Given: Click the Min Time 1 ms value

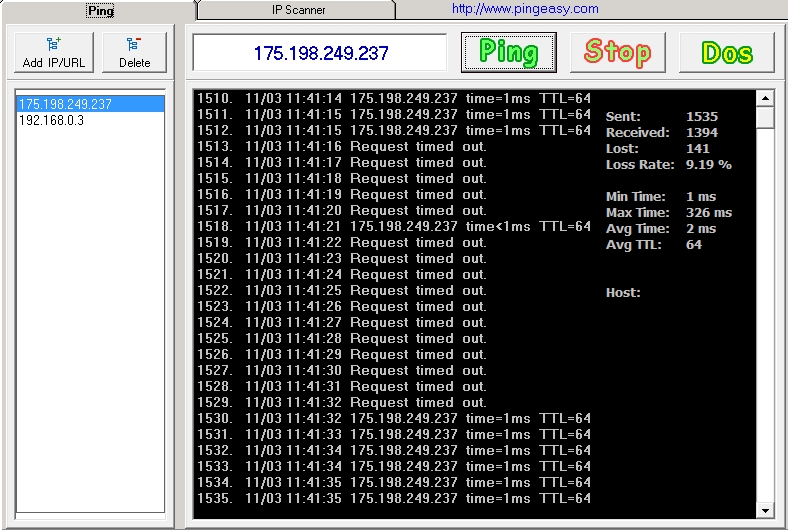Looking at the screenshot, I should 701,196.
